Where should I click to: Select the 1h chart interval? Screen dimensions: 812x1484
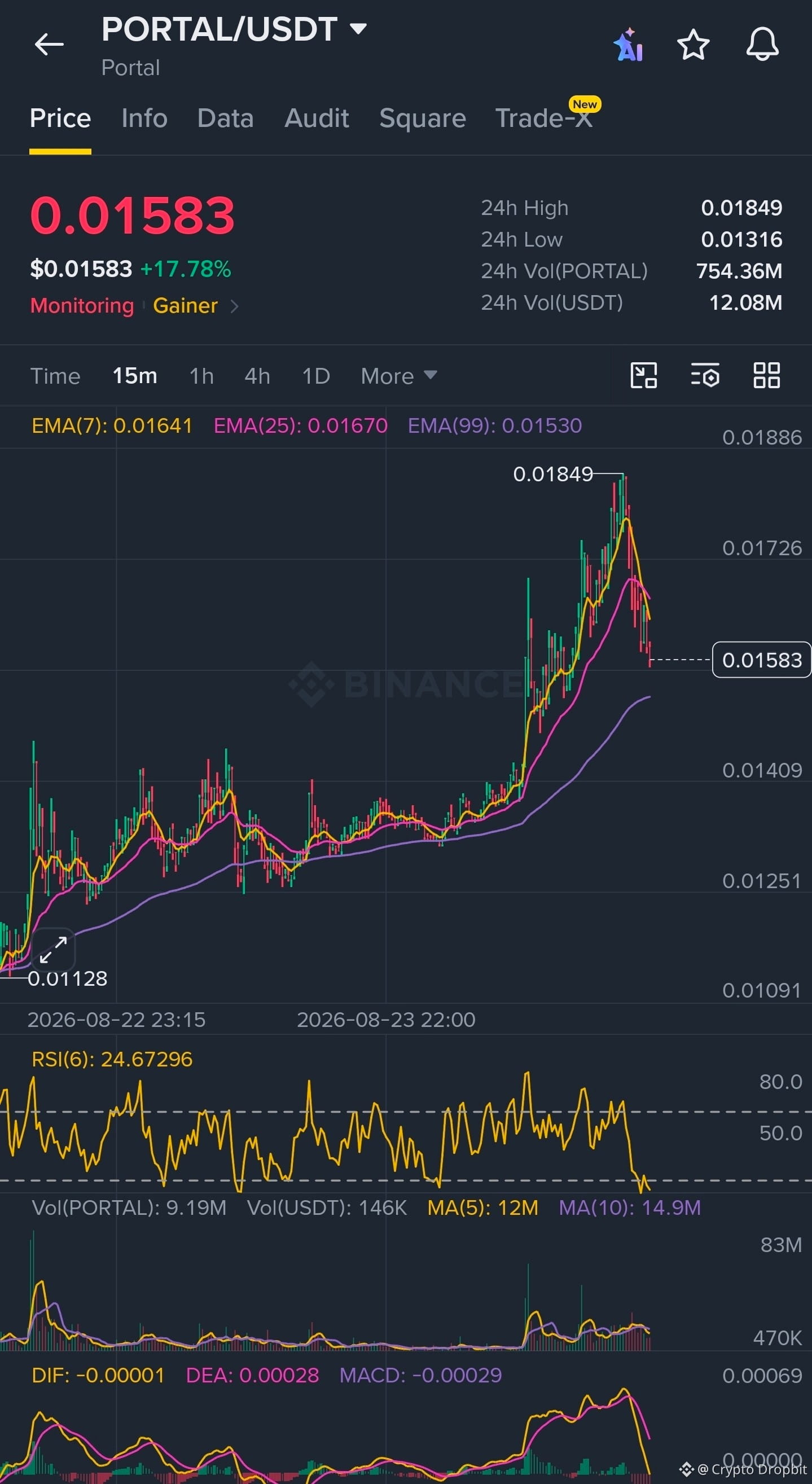tap(201, 376)
